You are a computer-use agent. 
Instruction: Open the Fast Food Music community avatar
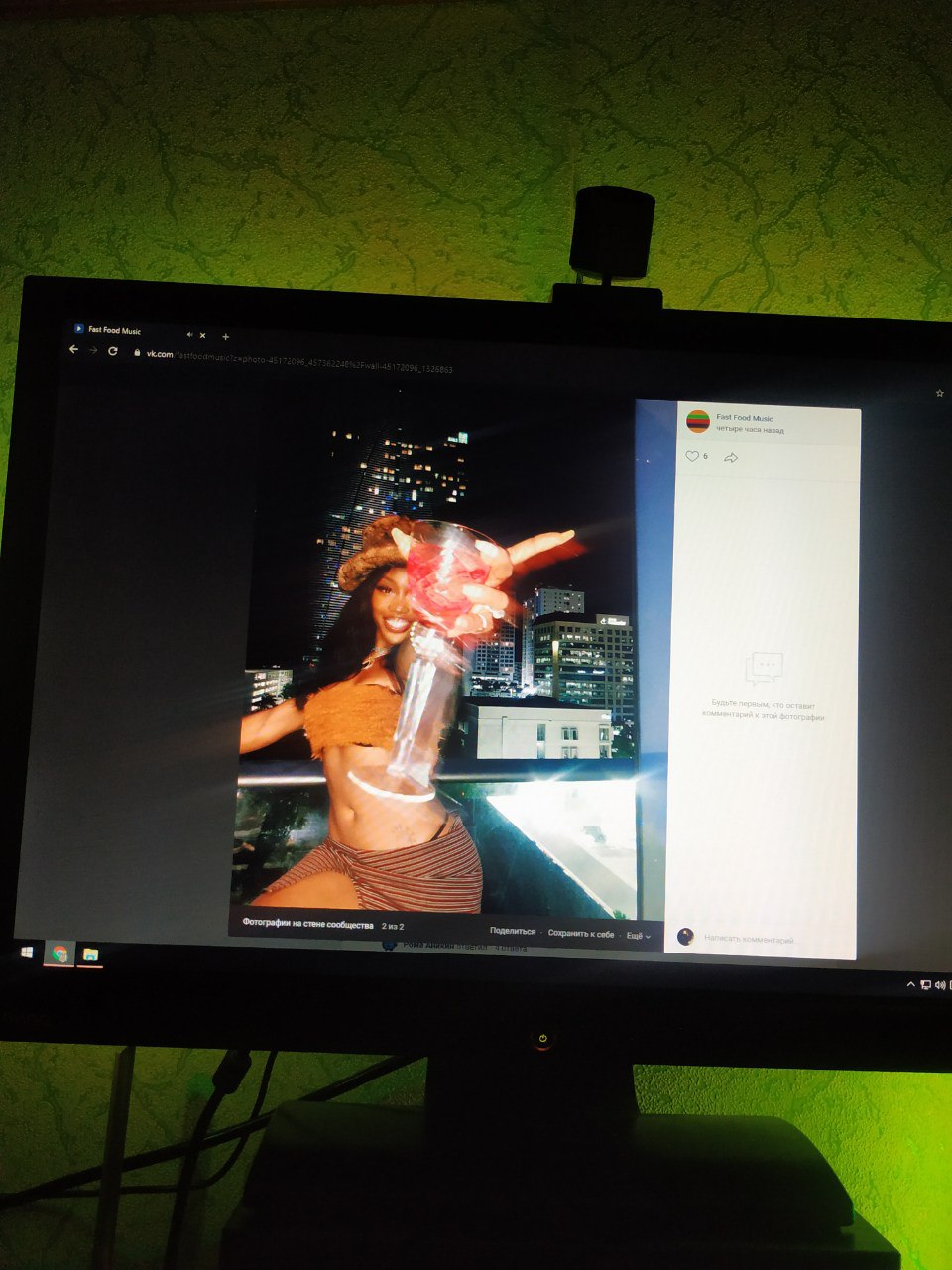698,421
